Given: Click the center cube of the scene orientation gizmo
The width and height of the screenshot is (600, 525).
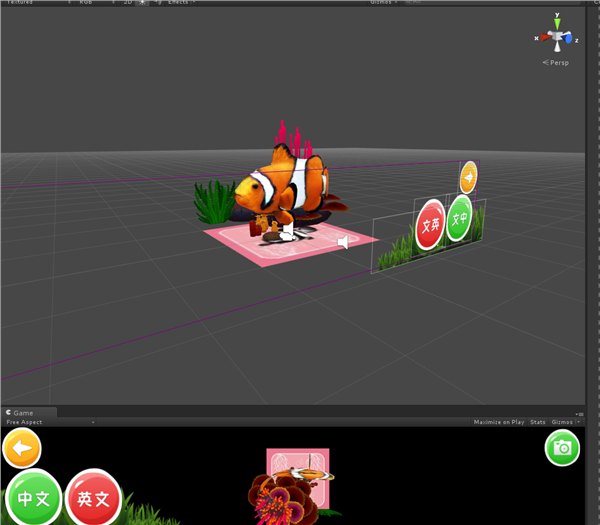Looking at the screenshot, I should [x=557, y=36].
